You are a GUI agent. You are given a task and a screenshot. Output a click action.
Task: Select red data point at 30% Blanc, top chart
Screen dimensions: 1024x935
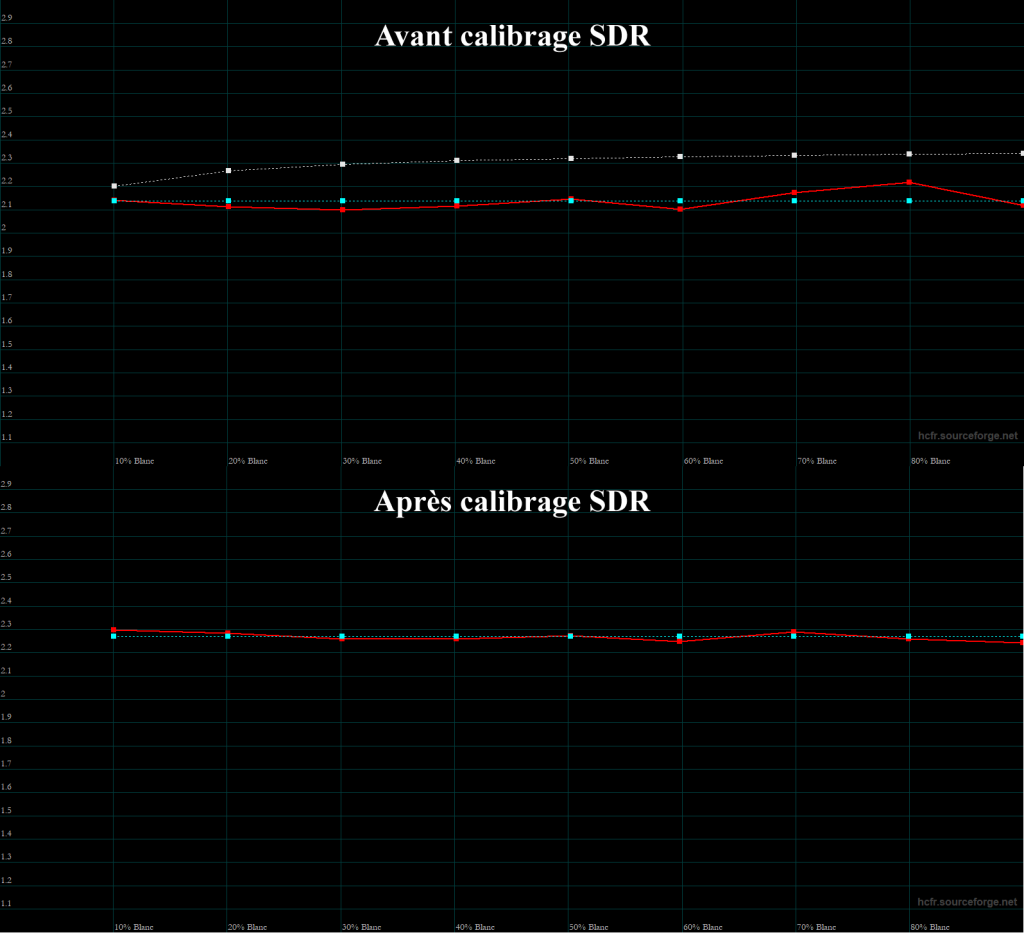(x=343, y=210)
